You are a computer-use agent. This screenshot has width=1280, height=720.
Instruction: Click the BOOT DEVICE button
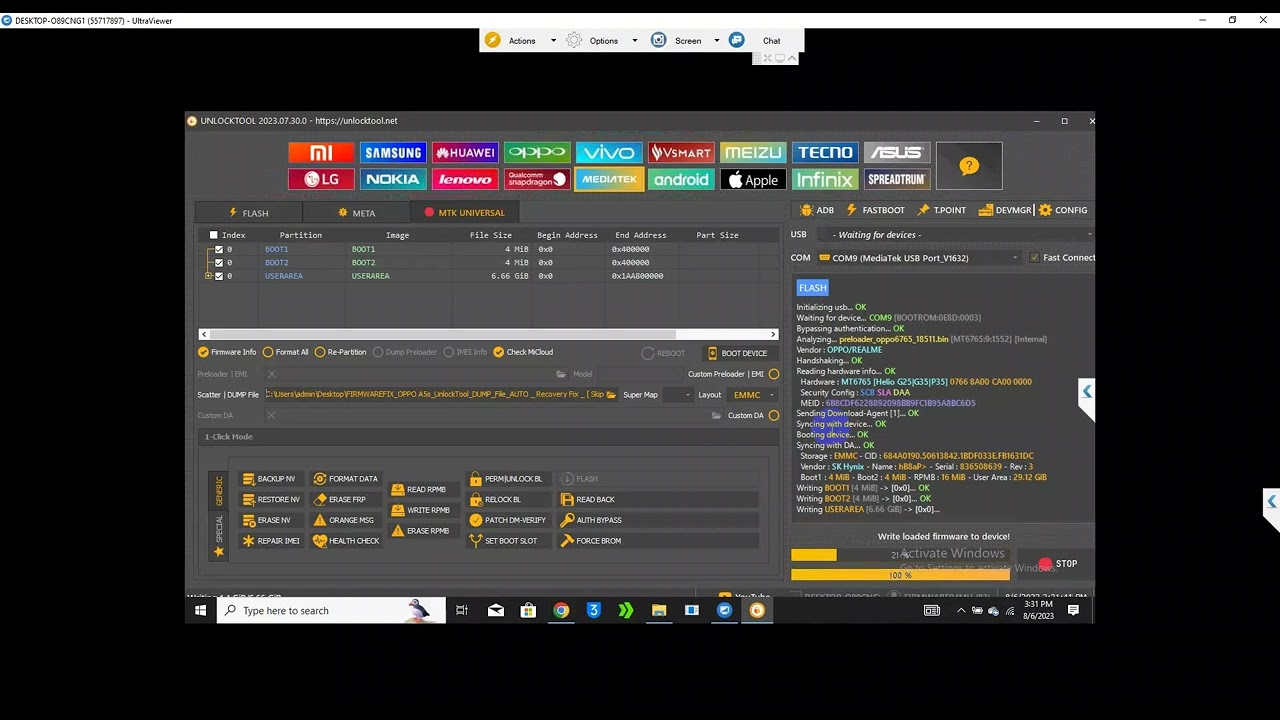click(737, 353)
